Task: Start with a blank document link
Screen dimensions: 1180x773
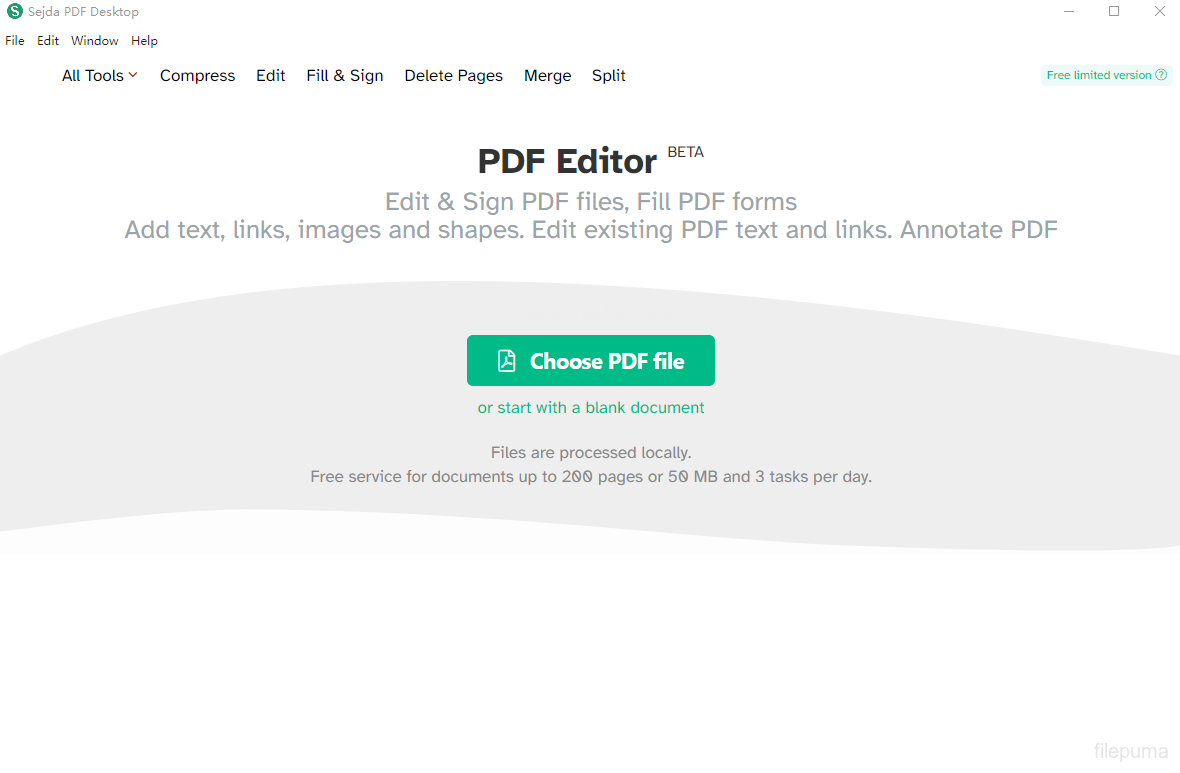Action: click(x=591, y=408)
